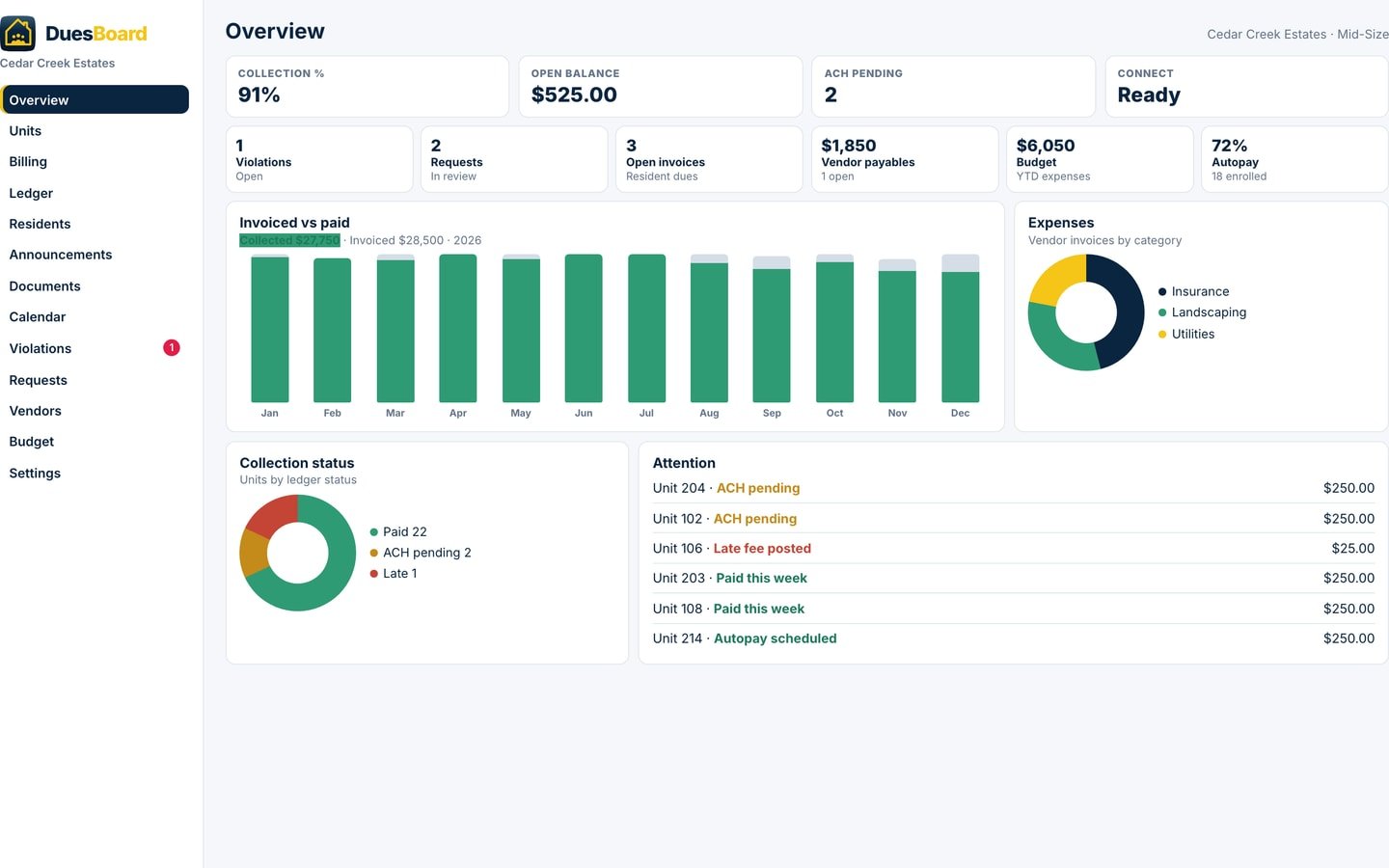Open Violations in the sidebar
The width and height of the screenshot is (1389, 868).
(x=95, y=348)
